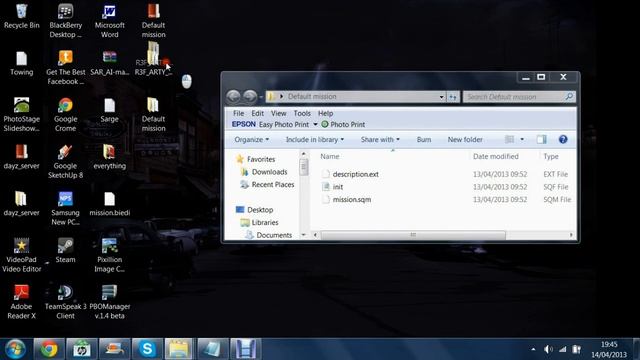Open the File menu
Screen dimensions: 640x360
point(238,113)
